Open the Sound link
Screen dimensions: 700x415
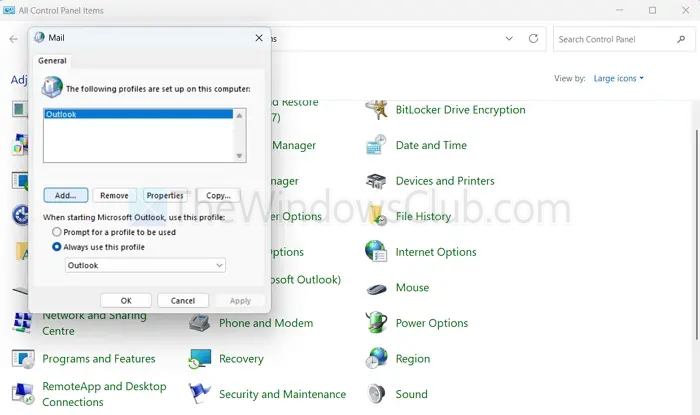click(x=412, y=394)
